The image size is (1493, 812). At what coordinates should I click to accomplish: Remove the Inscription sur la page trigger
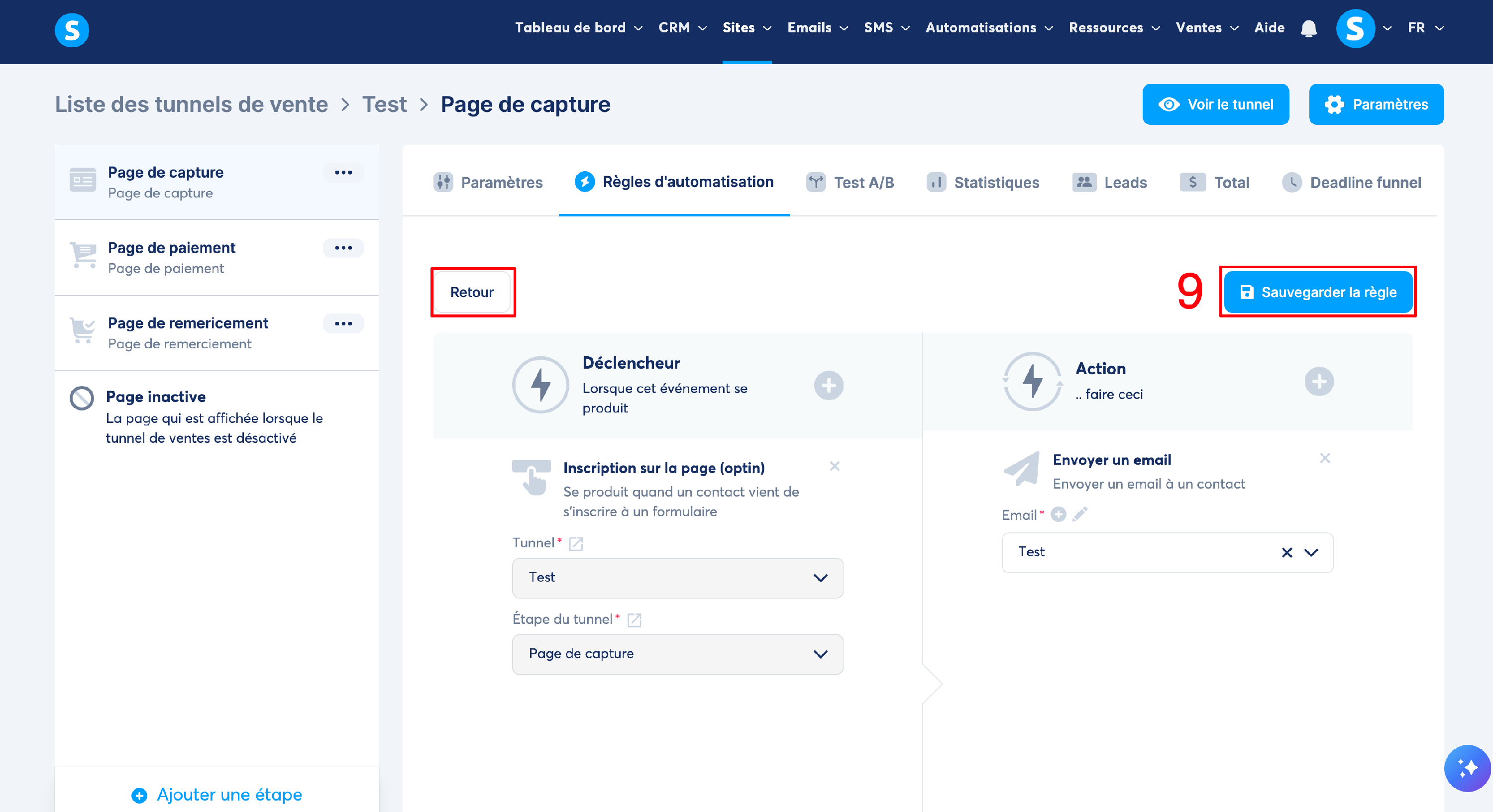834,466
